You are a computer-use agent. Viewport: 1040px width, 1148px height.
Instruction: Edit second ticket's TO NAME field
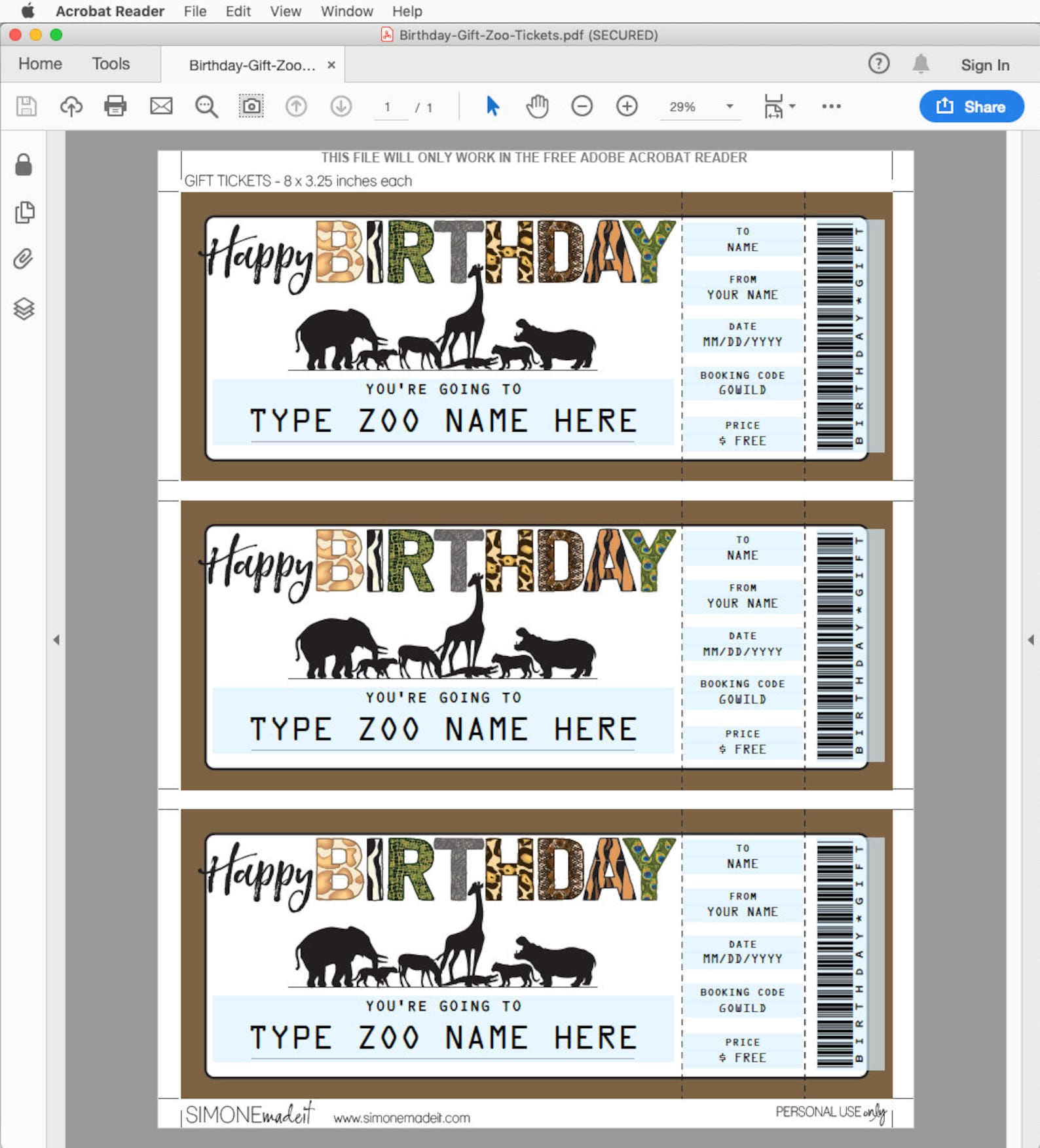point(743,555)
